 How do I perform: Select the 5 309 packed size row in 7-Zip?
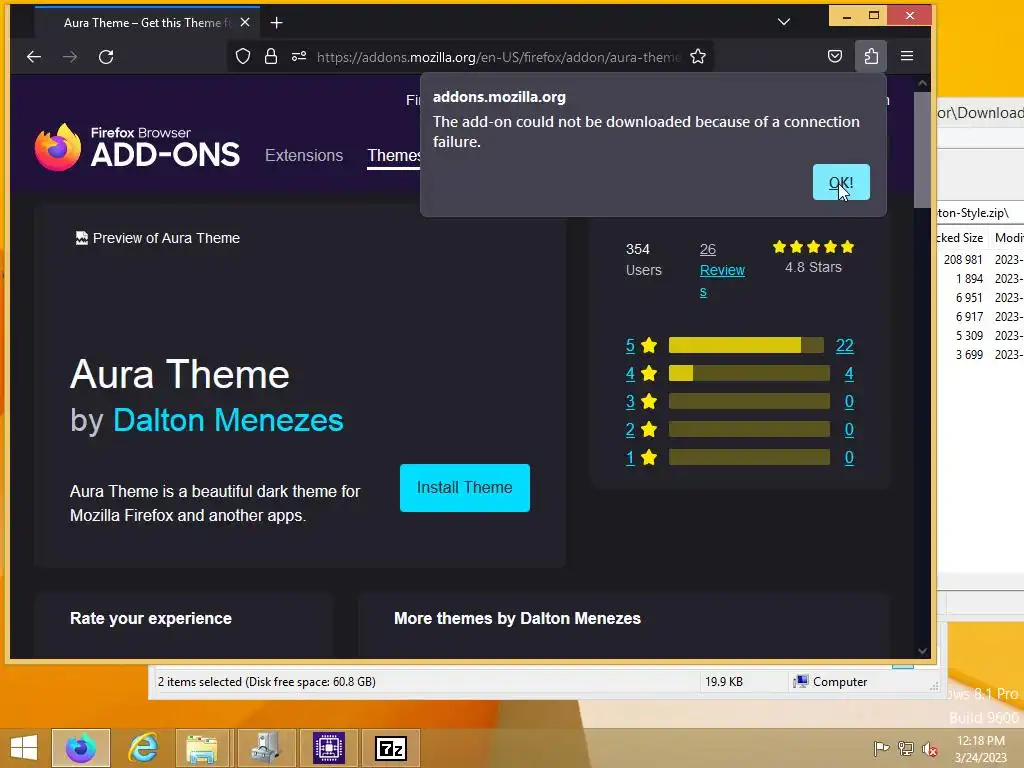980,335
